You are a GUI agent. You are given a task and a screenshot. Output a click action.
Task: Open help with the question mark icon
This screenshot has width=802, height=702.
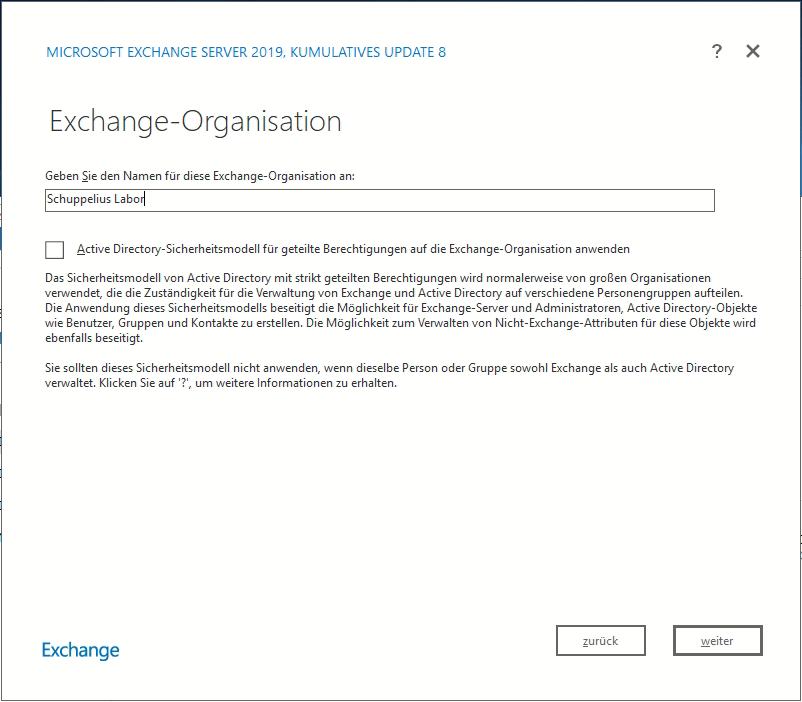click(716, 52)
